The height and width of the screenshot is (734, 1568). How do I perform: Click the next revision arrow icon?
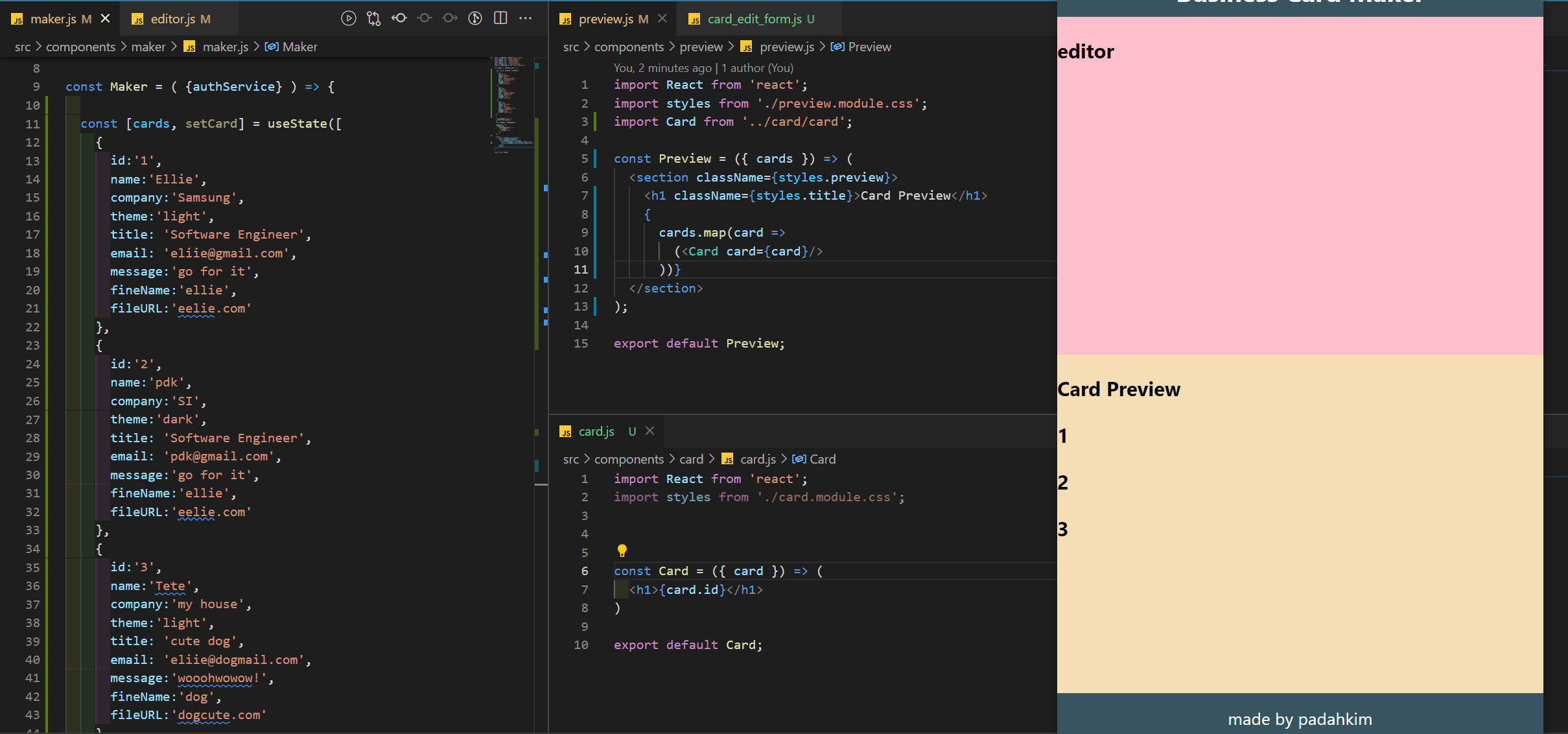[x=450, y=18]
